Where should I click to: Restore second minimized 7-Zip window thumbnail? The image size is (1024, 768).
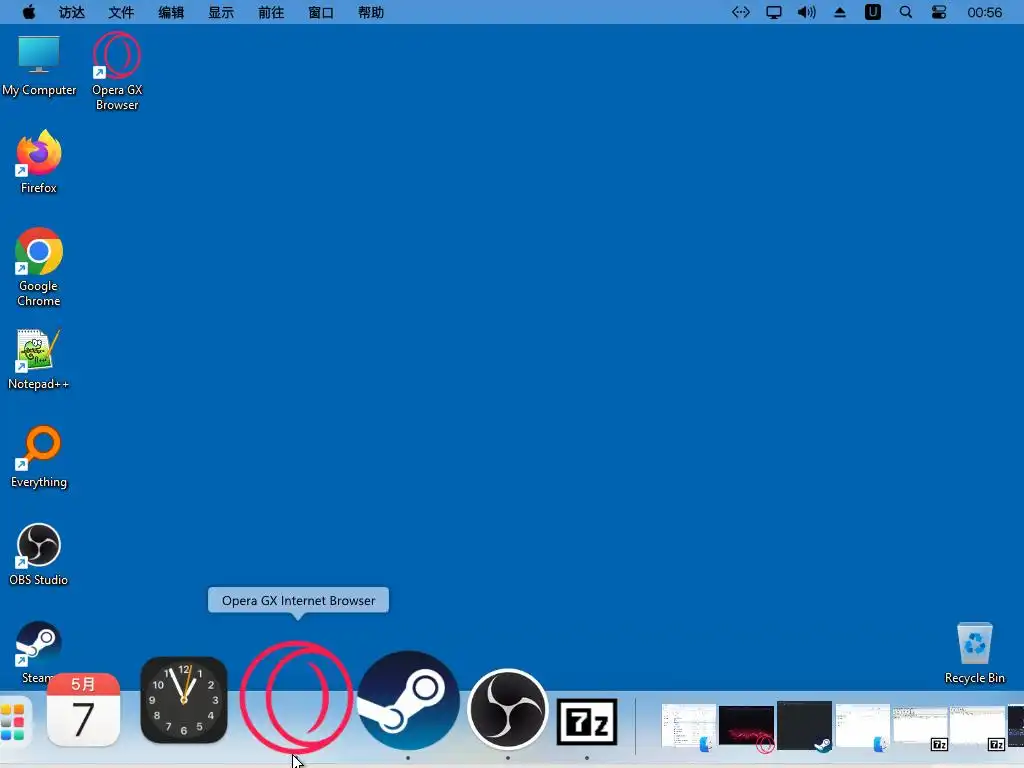pyautogui.click(x=977, y=727)
